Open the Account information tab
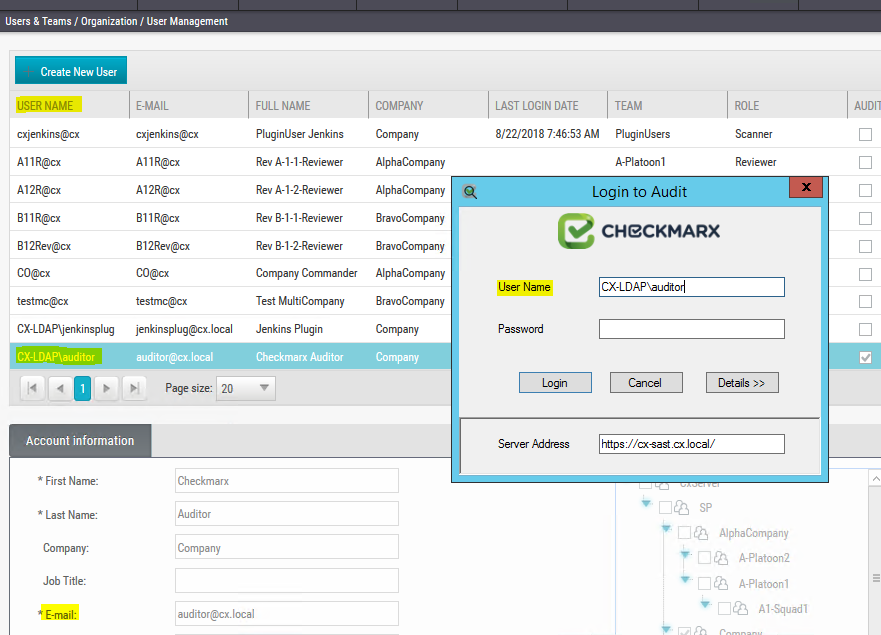Image resolution: width=881 pixels, height=635 pixels. coord(80,441)
